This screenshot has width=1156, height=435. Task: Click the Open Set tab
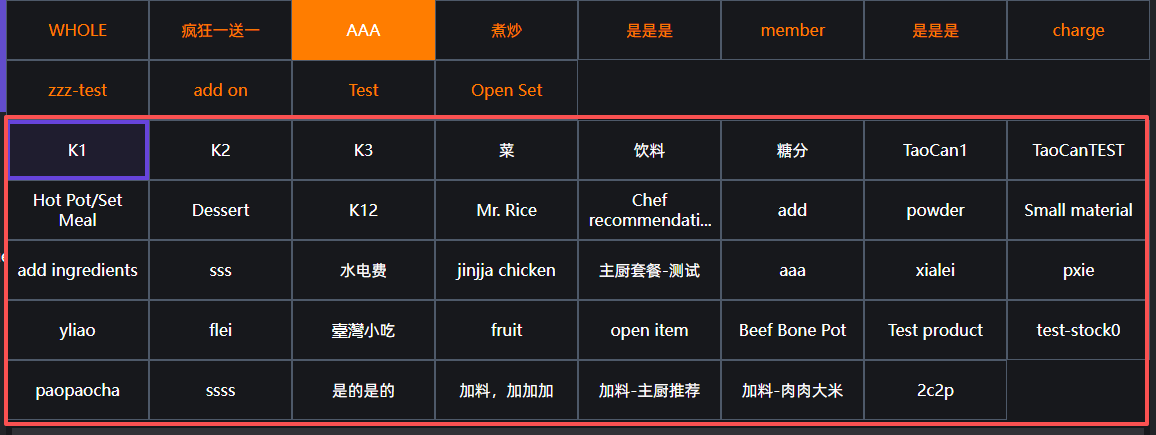(x=506, y=90)
